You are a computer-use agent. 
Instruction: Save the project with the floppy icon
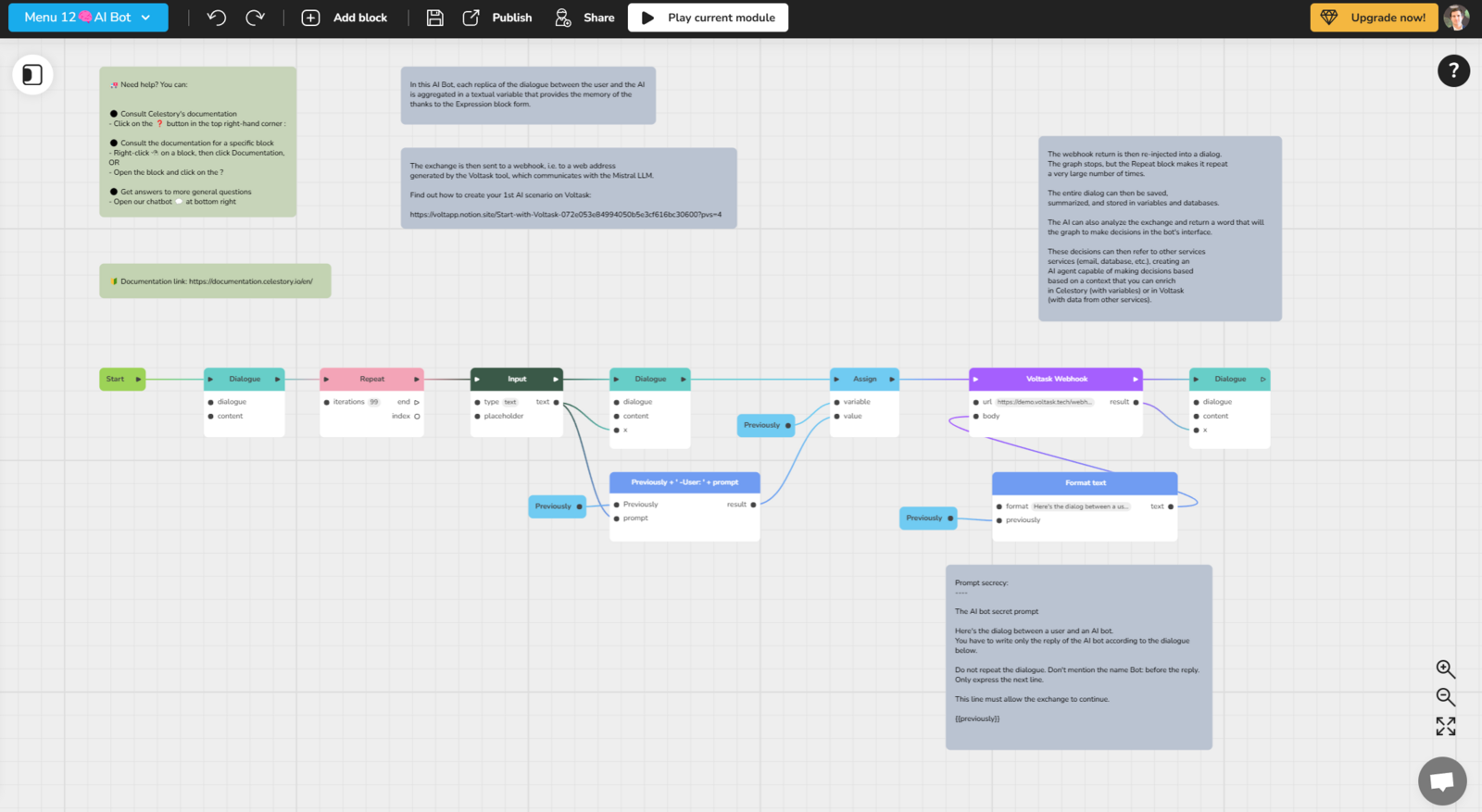click(x=434, y=18)
